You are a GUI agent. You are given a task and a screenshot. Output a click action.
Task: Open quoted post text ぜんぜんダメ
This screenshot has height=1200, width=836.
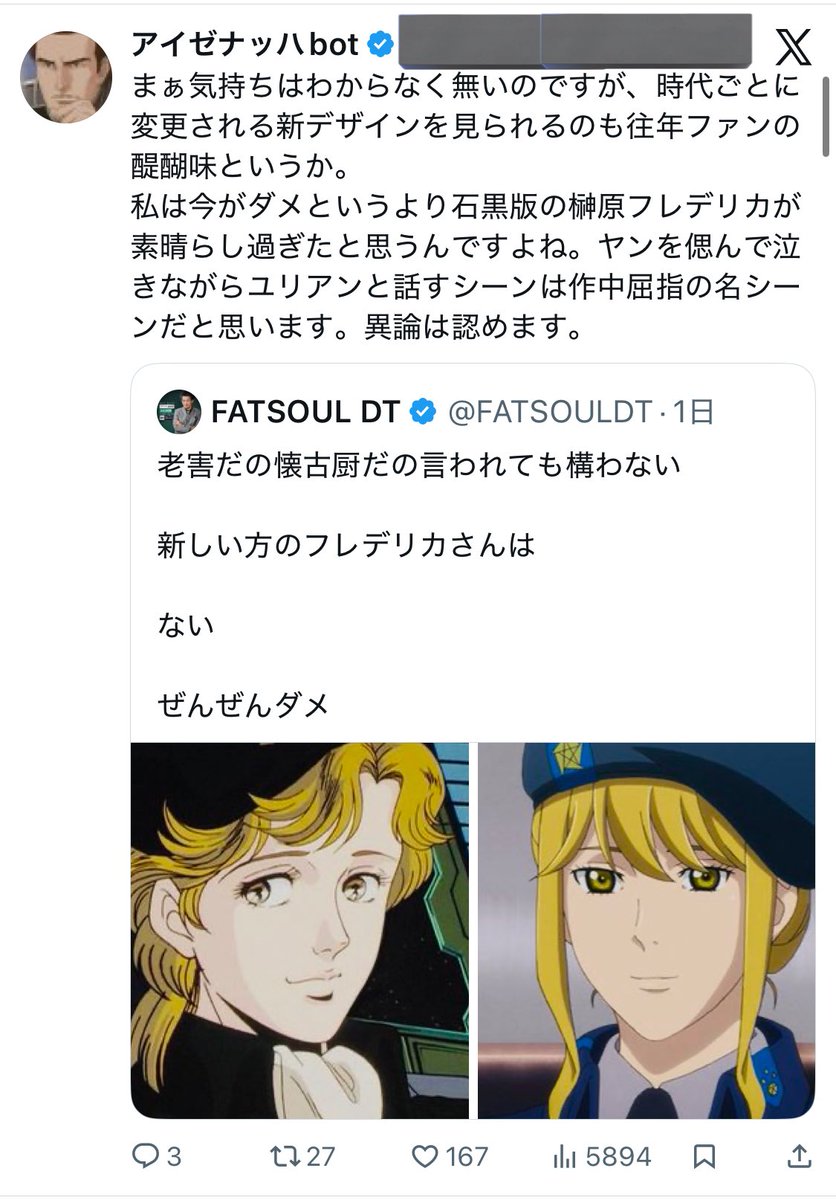[x=243, y=706]
